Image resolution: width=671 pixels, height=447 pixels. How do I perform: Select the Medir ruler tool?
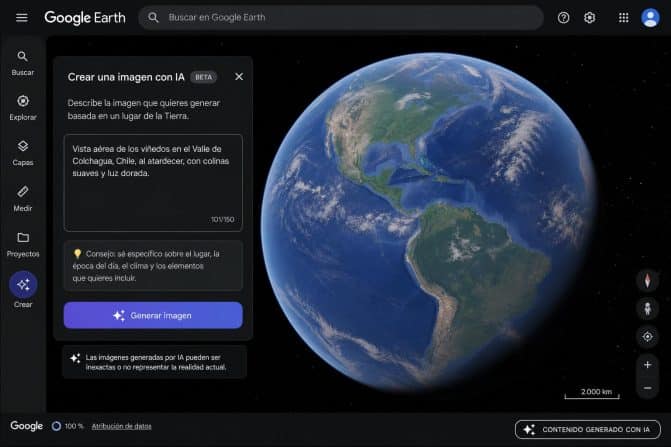23,199
